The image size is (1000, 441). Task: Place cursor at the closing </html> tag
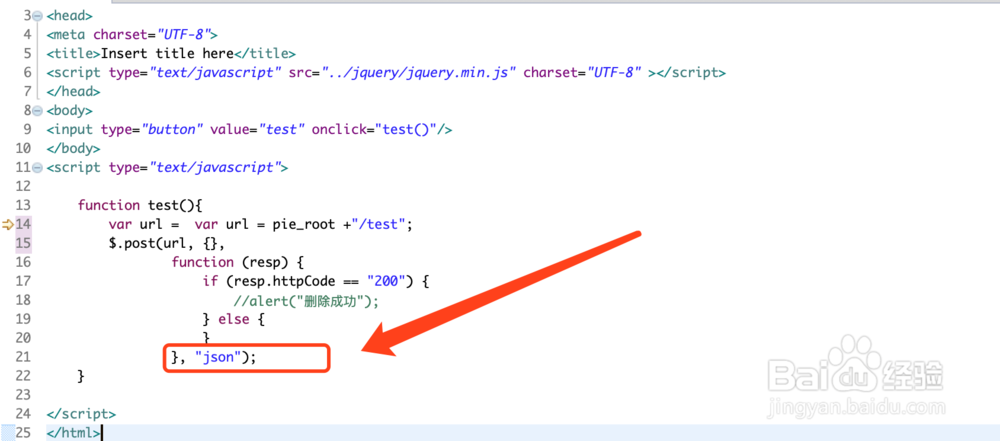(73, 433)
